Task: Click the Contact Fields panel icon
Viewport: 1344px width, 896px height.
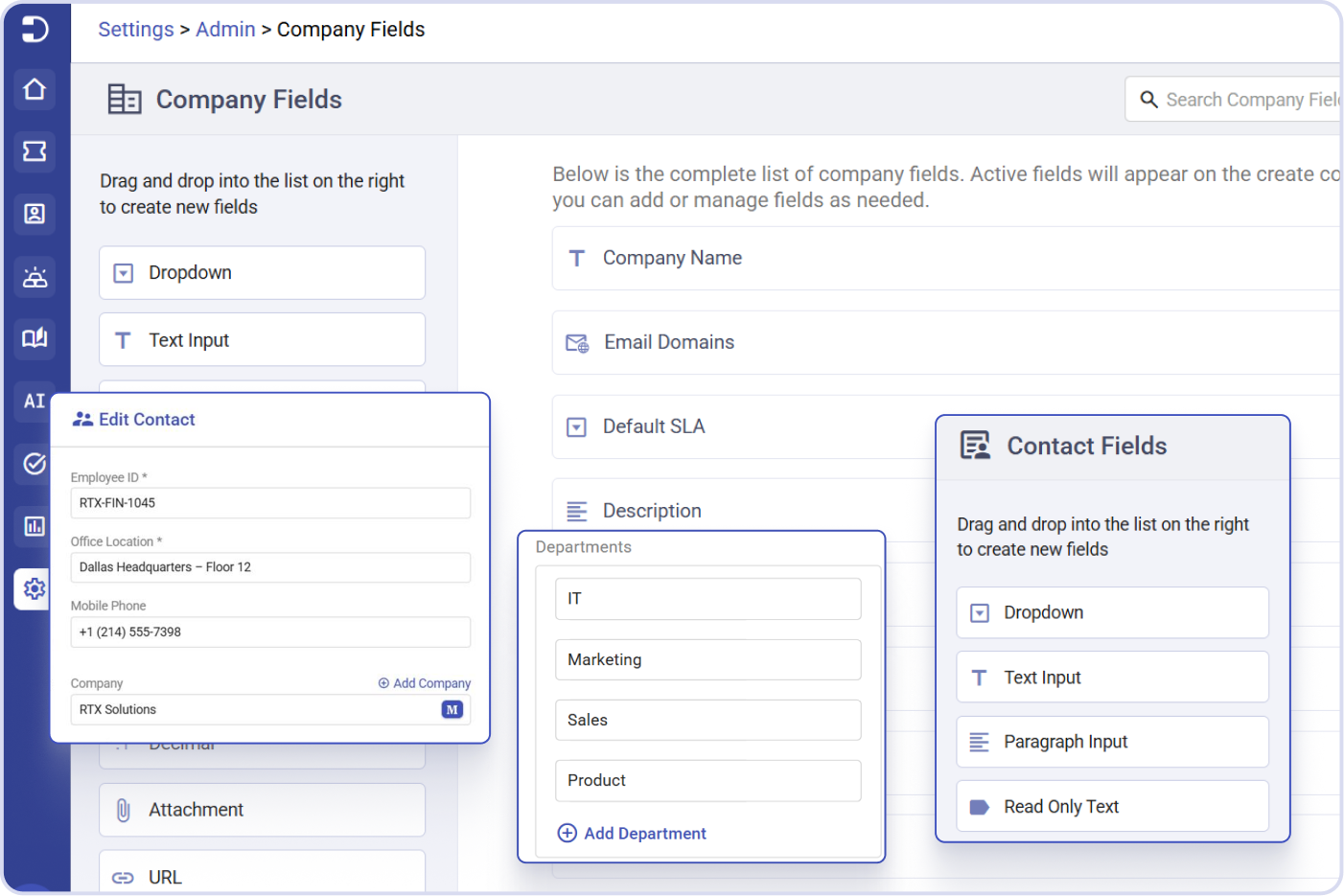Action: coord(975,446)
